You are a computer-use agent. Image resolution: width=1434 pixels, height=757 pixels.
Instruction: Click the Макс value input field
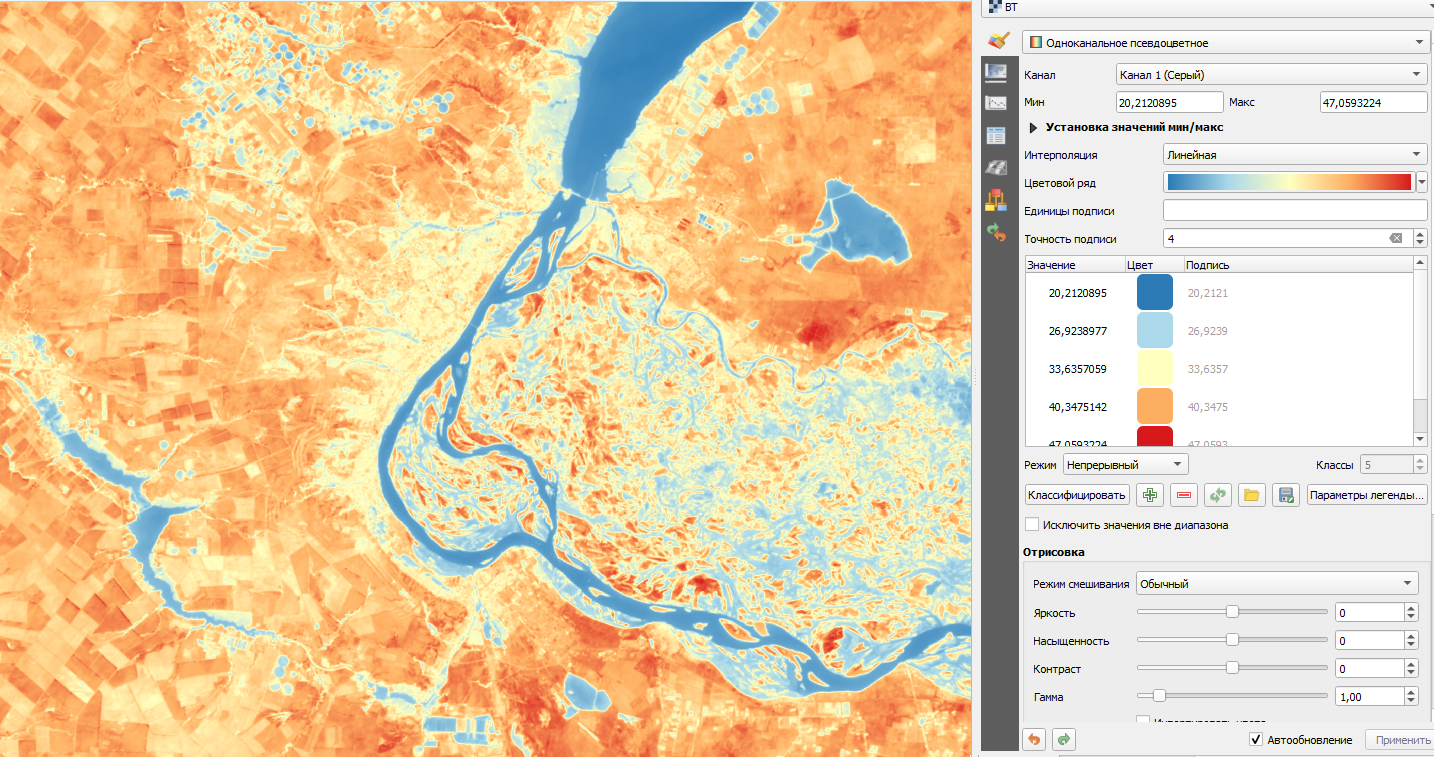point(1374,102)
